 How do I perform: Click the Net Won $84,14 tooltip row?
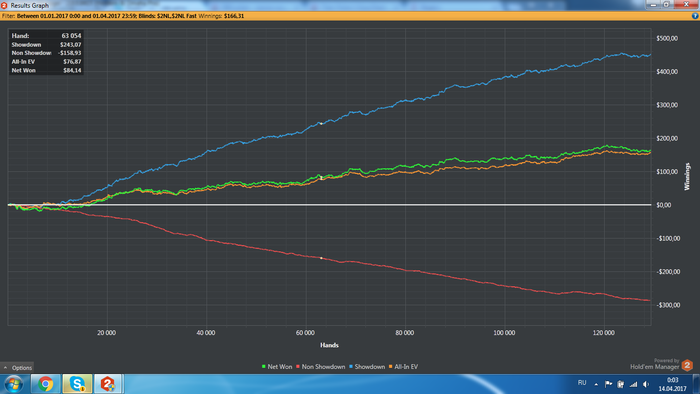point(46,70)
